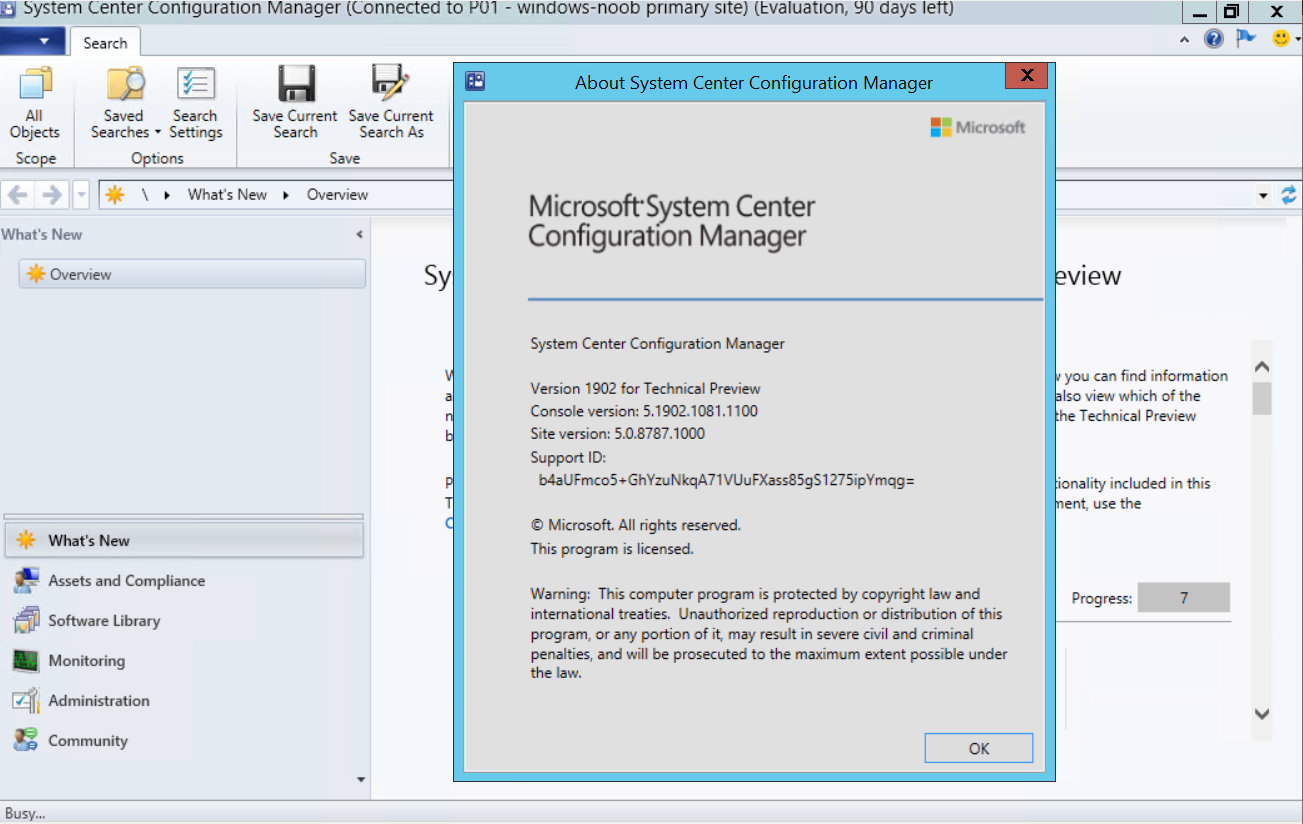This screenshot has width=1303, height=824.
Task: Click Version 1902 for Technical Preview text
Action: point(645,388)
